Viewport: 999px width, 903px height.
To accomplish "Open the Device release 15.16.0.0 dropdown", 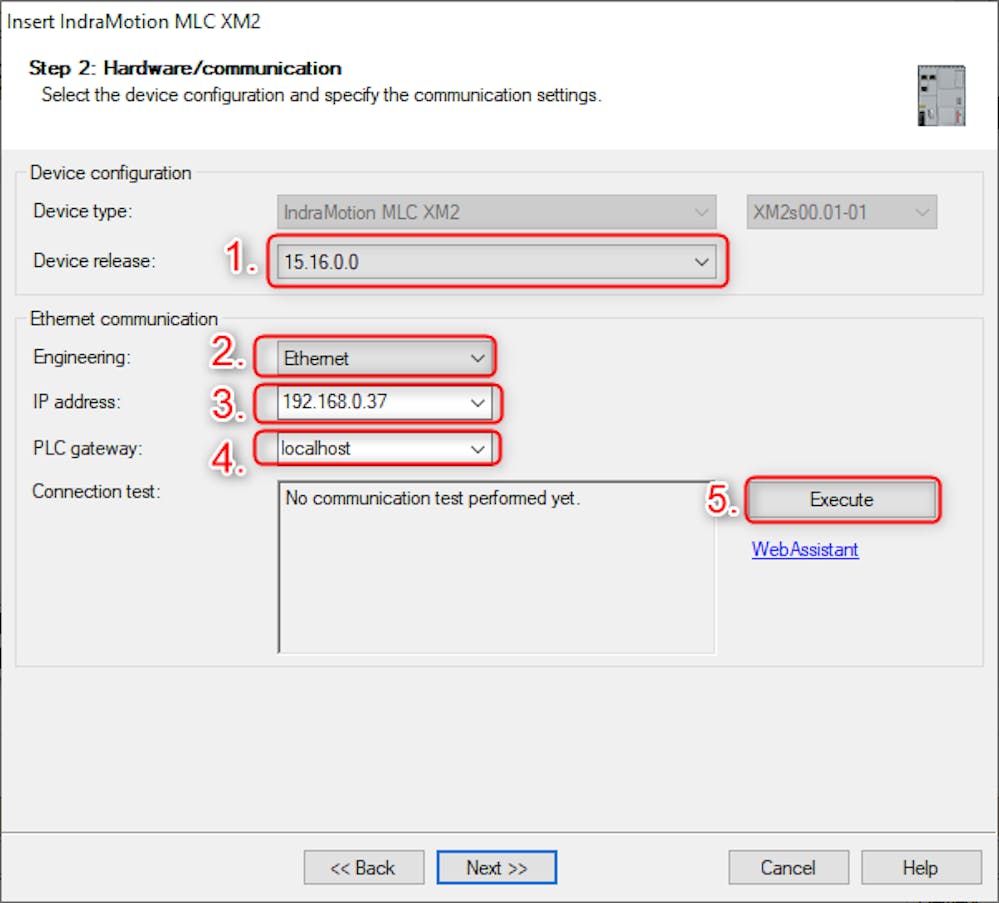I will tap(496, 262).
